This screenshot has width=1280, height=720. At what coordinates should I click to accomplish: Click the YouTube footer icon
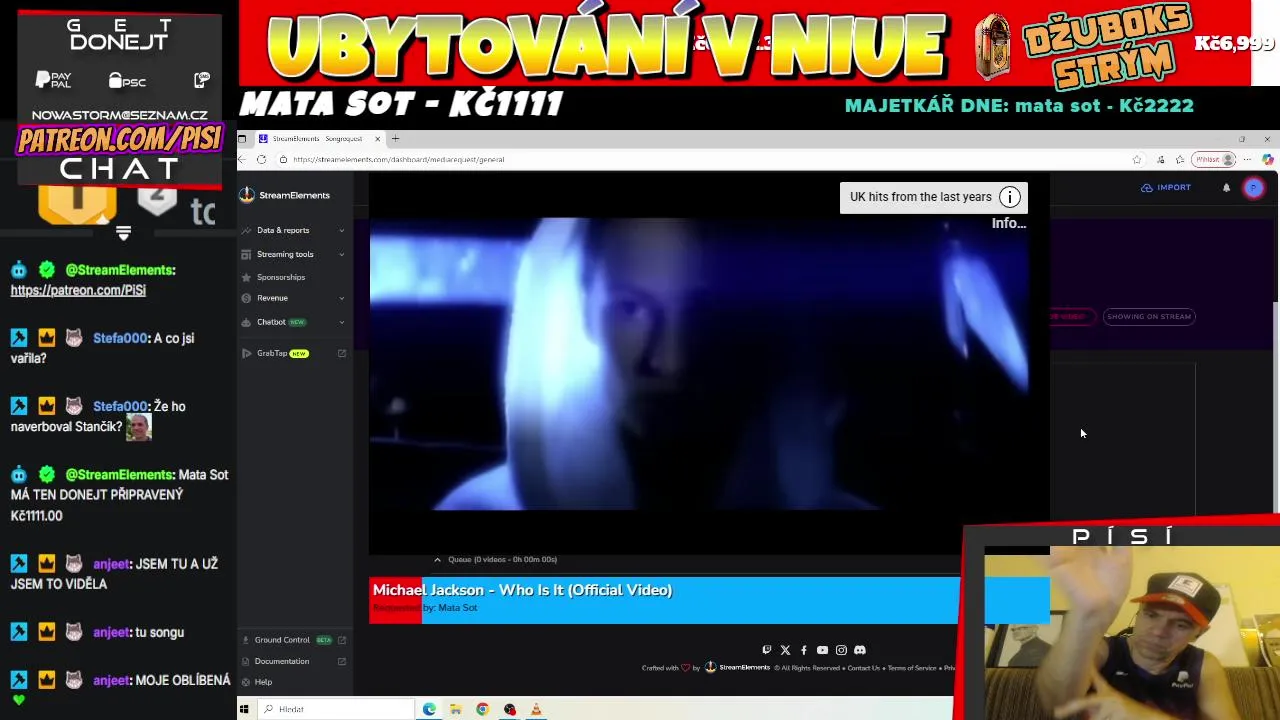click(822, 650)
